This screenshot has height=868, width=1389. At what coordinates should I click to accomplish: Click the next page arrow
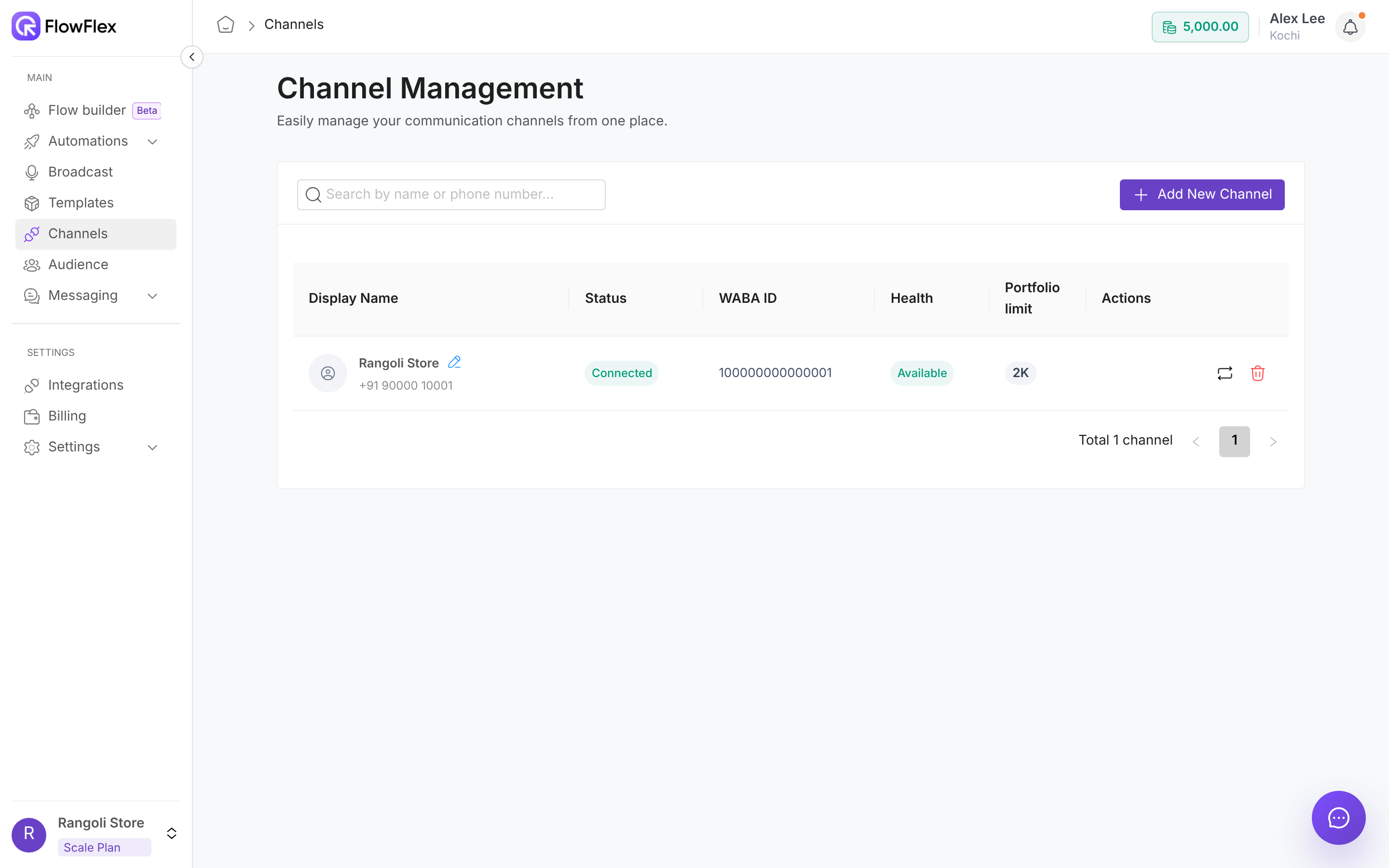[x=1272, y=441]
